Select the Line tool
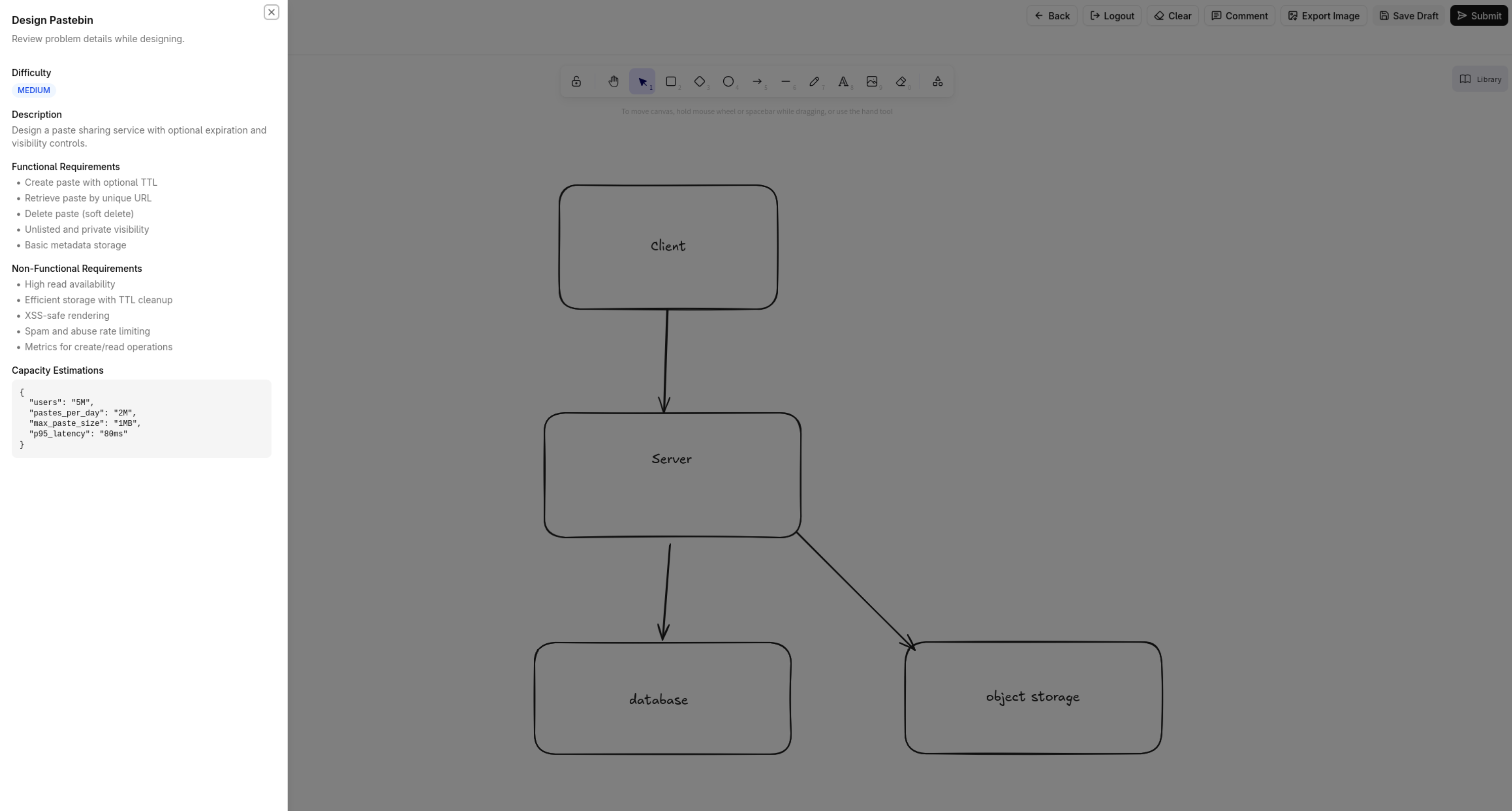 (786, 81)
